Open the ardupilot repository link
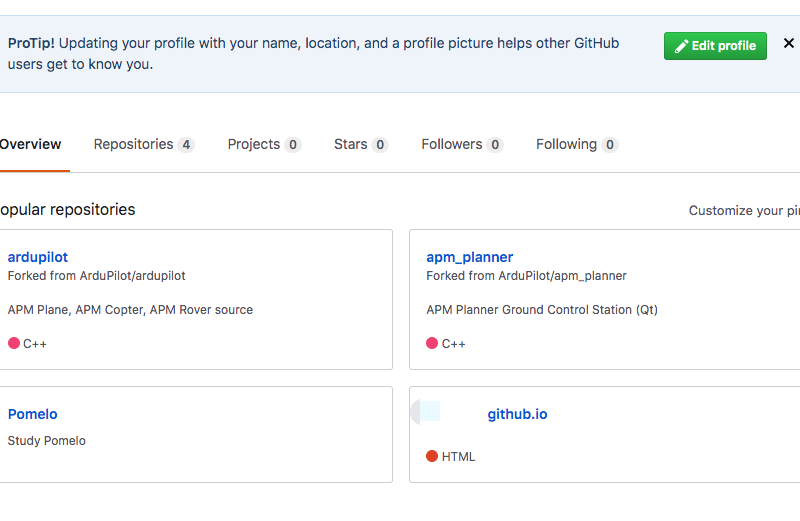Image resolution: width=800 pixels, height=521 pixels. coord(38,257)
